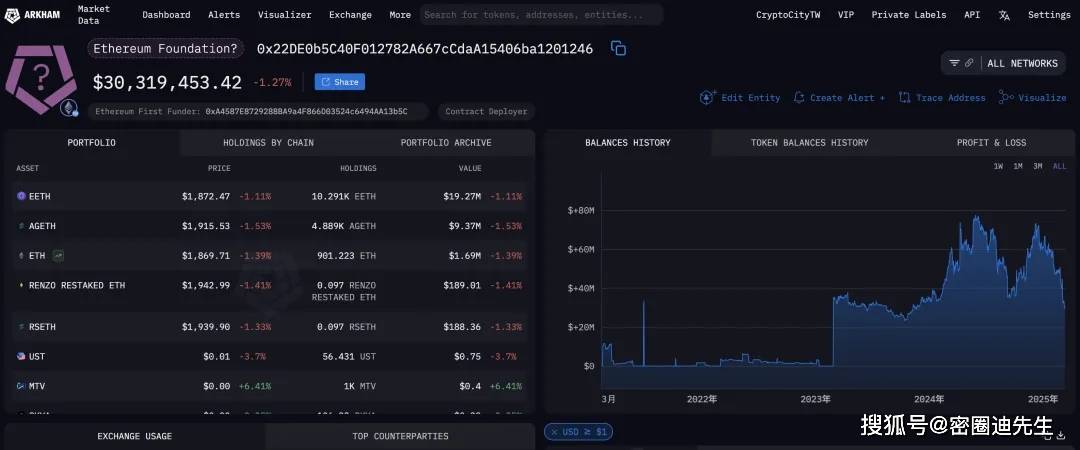Open Trace Address tool
Viewport: 1080px width, 450px height.
pyautogui.click(x=942, y=98)
